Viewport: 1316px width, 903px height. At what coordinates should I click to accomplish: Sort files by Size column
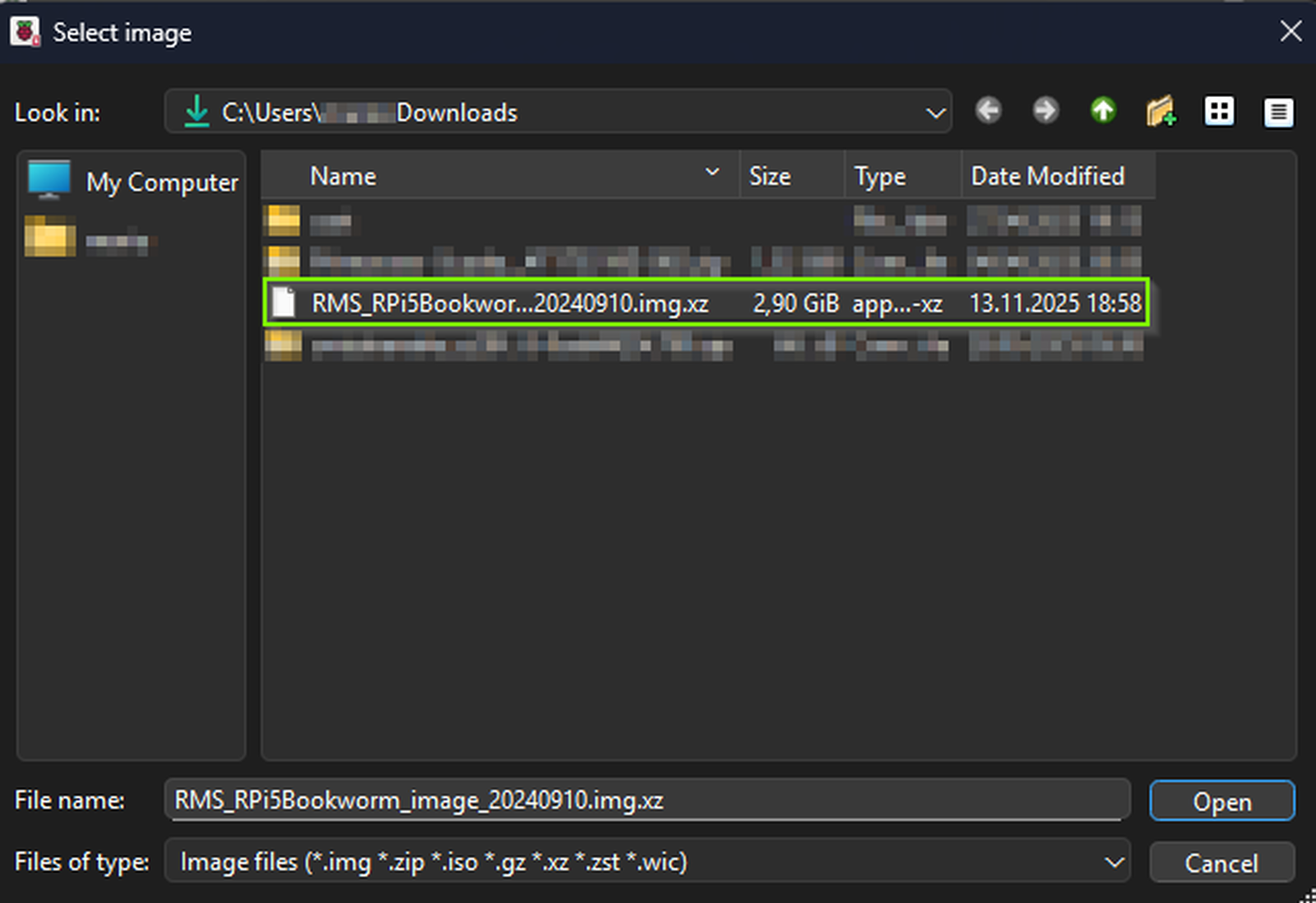point(791,176)
